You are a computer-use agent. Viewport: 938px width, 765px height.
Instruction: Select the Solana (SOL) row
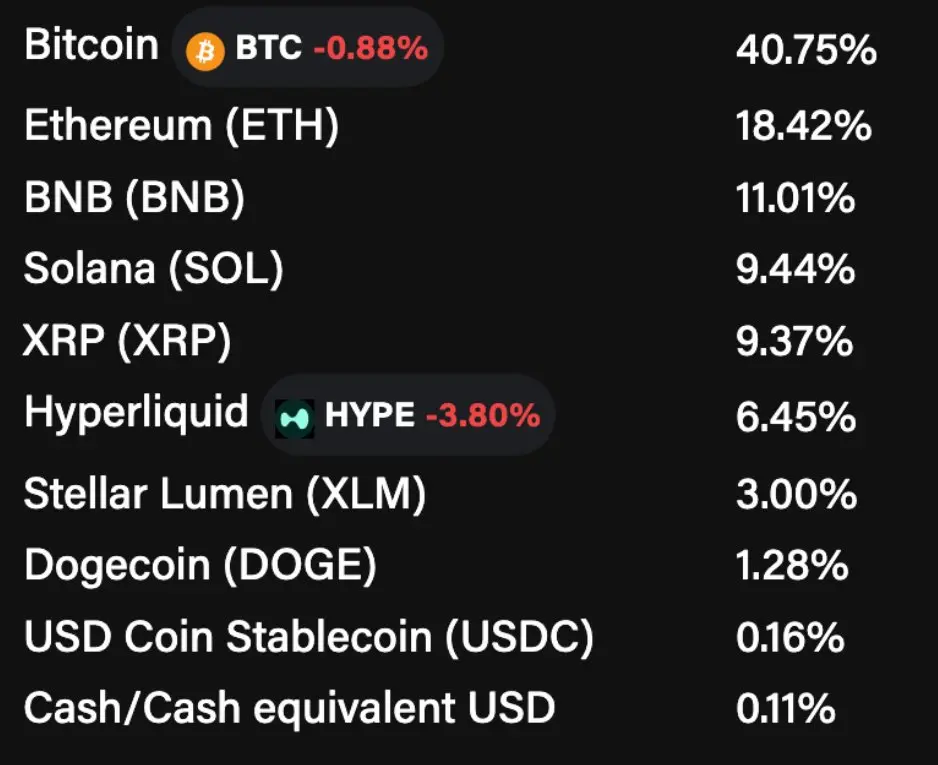click(451, 269)
